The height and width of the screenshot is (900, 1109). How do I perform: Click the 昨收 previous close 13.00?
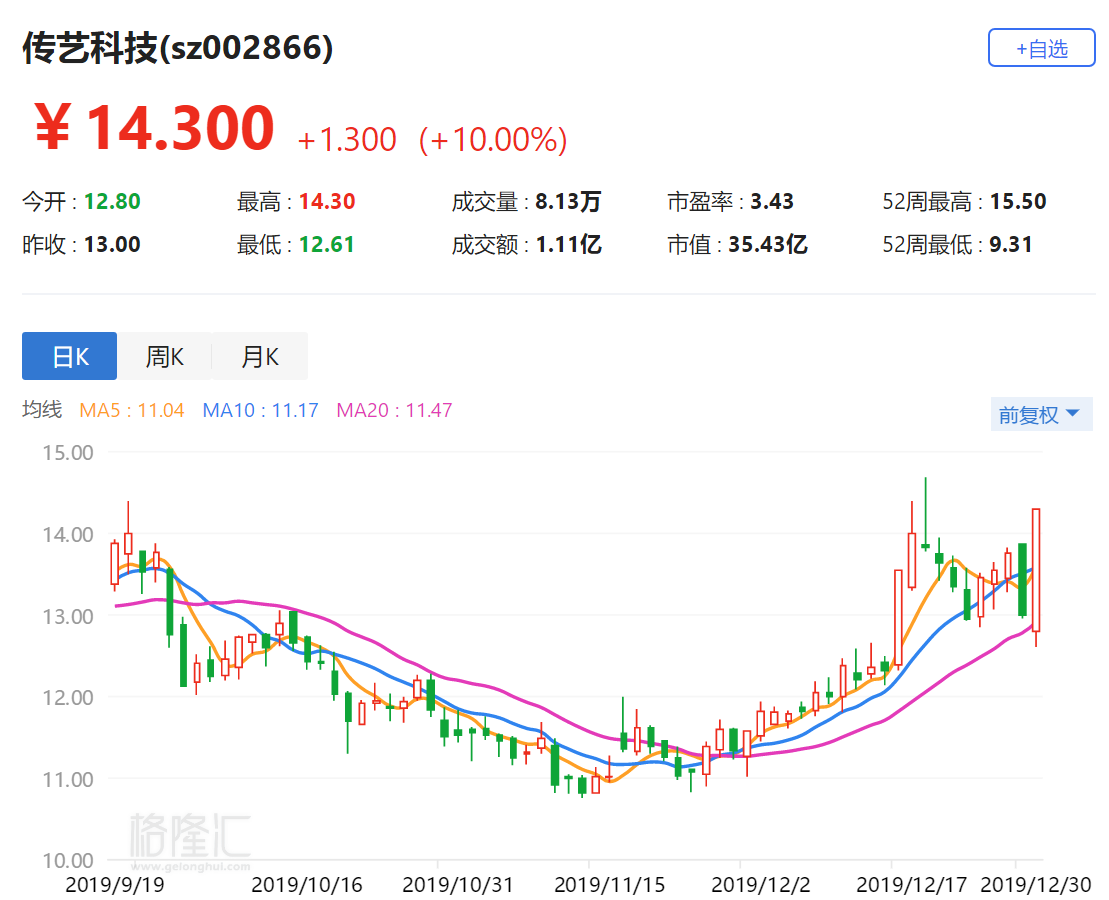[112, 245]
